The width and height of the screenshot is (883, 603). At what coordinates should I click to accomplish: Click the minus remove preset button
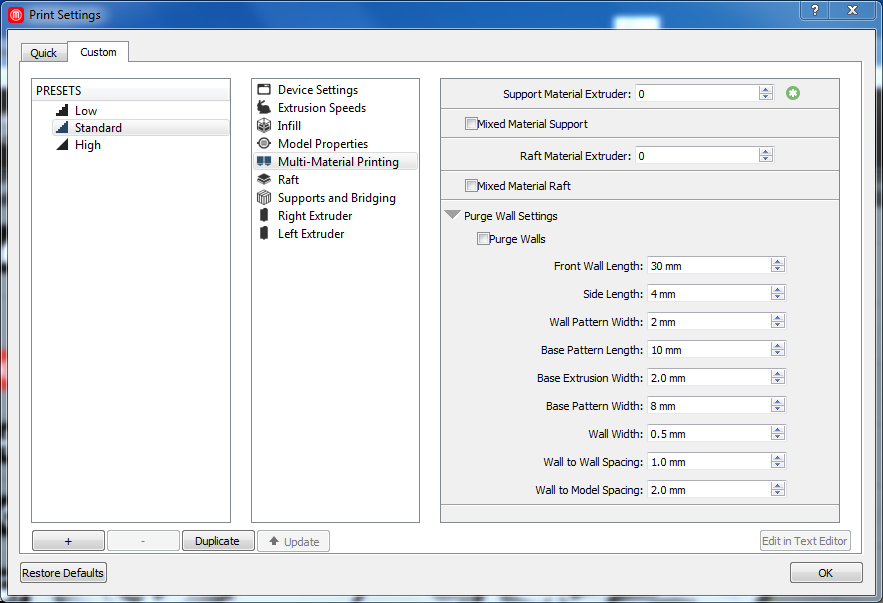pyautogui.click(x=143, y=541)
